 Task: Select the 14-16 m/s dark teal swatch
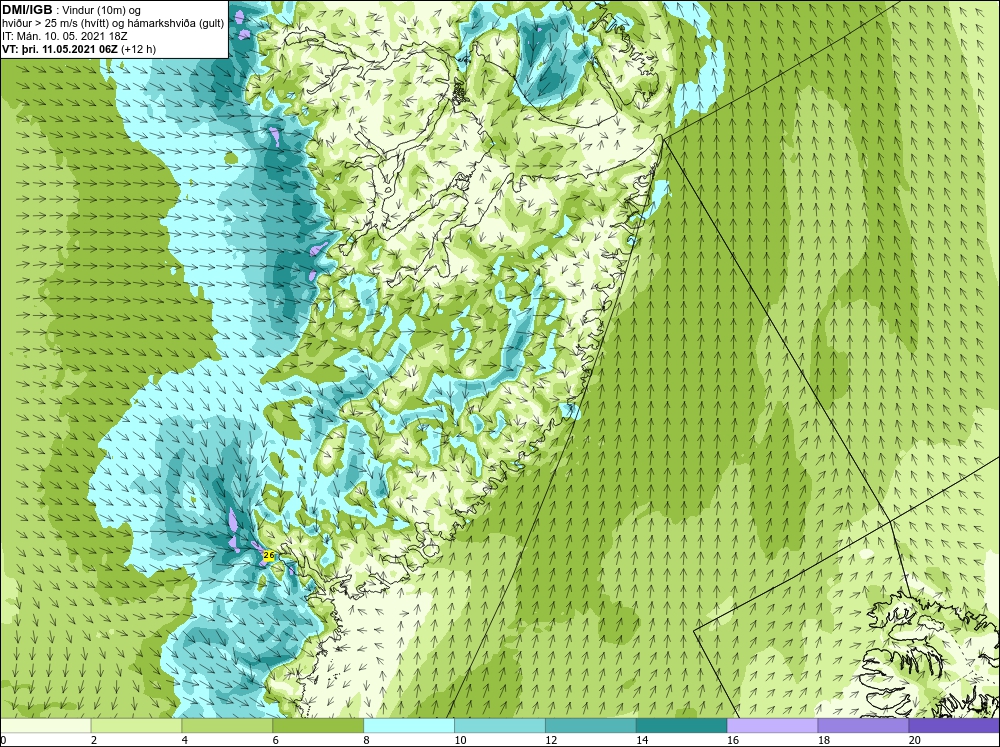[682, 725]
